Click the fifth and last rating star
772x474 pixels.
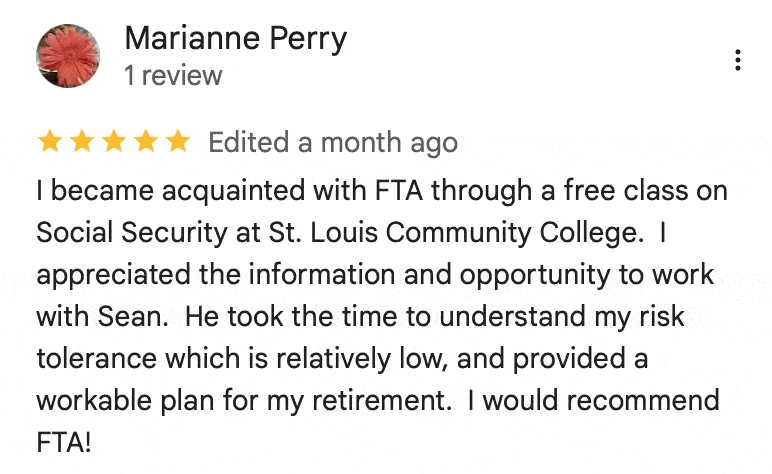click(x=178, y=142)
